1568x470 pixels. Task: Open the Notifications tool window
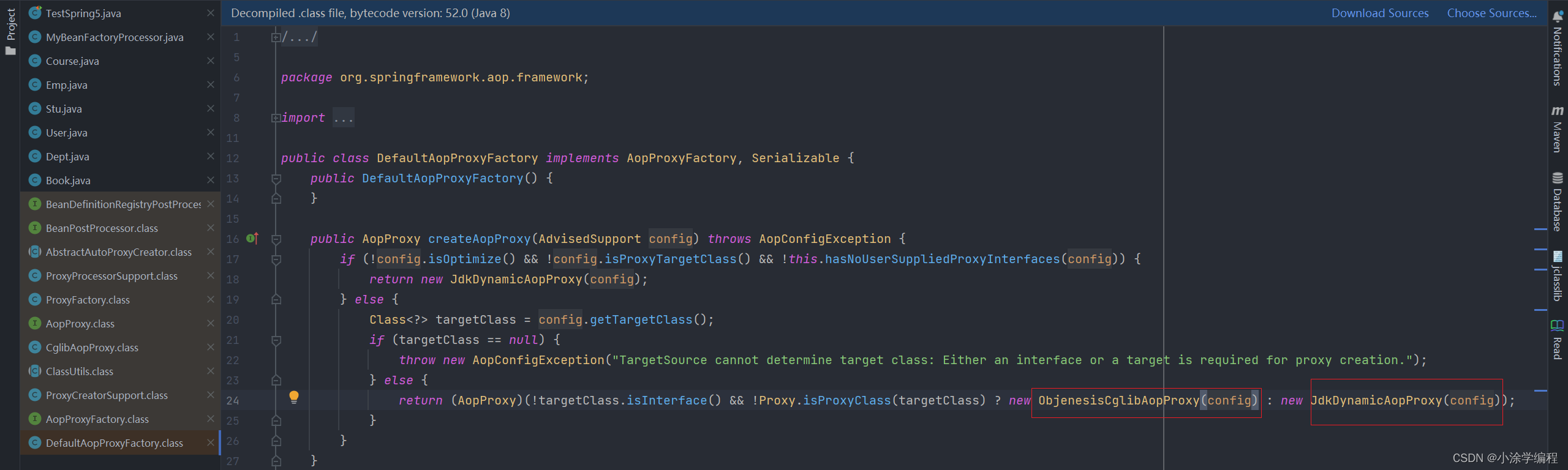coord(1558,49)
